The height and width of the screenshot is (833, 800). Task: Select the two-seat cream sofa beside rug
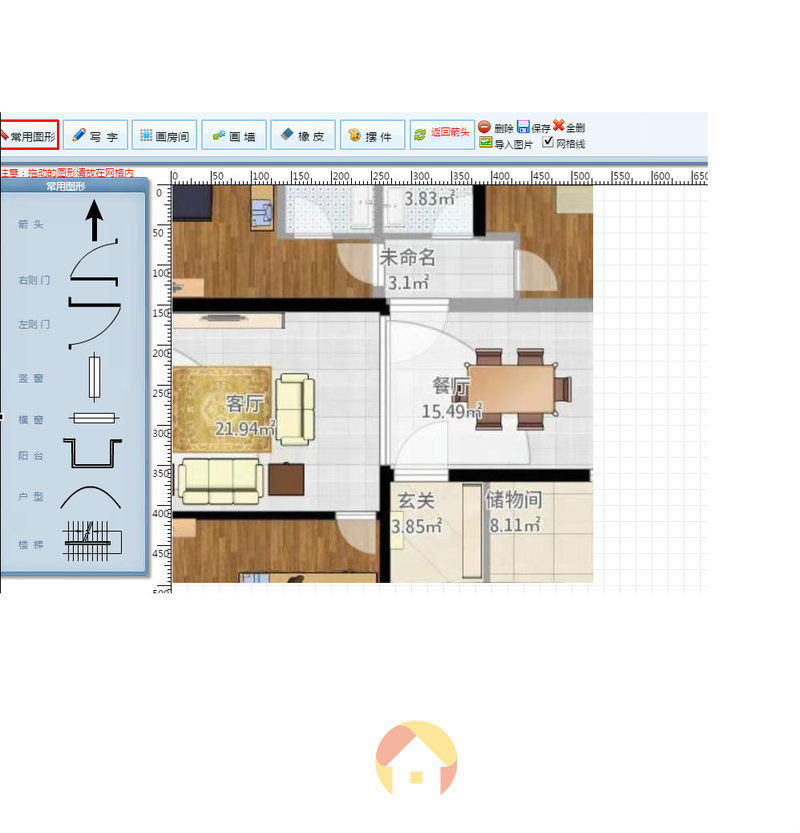click(295, 409)
